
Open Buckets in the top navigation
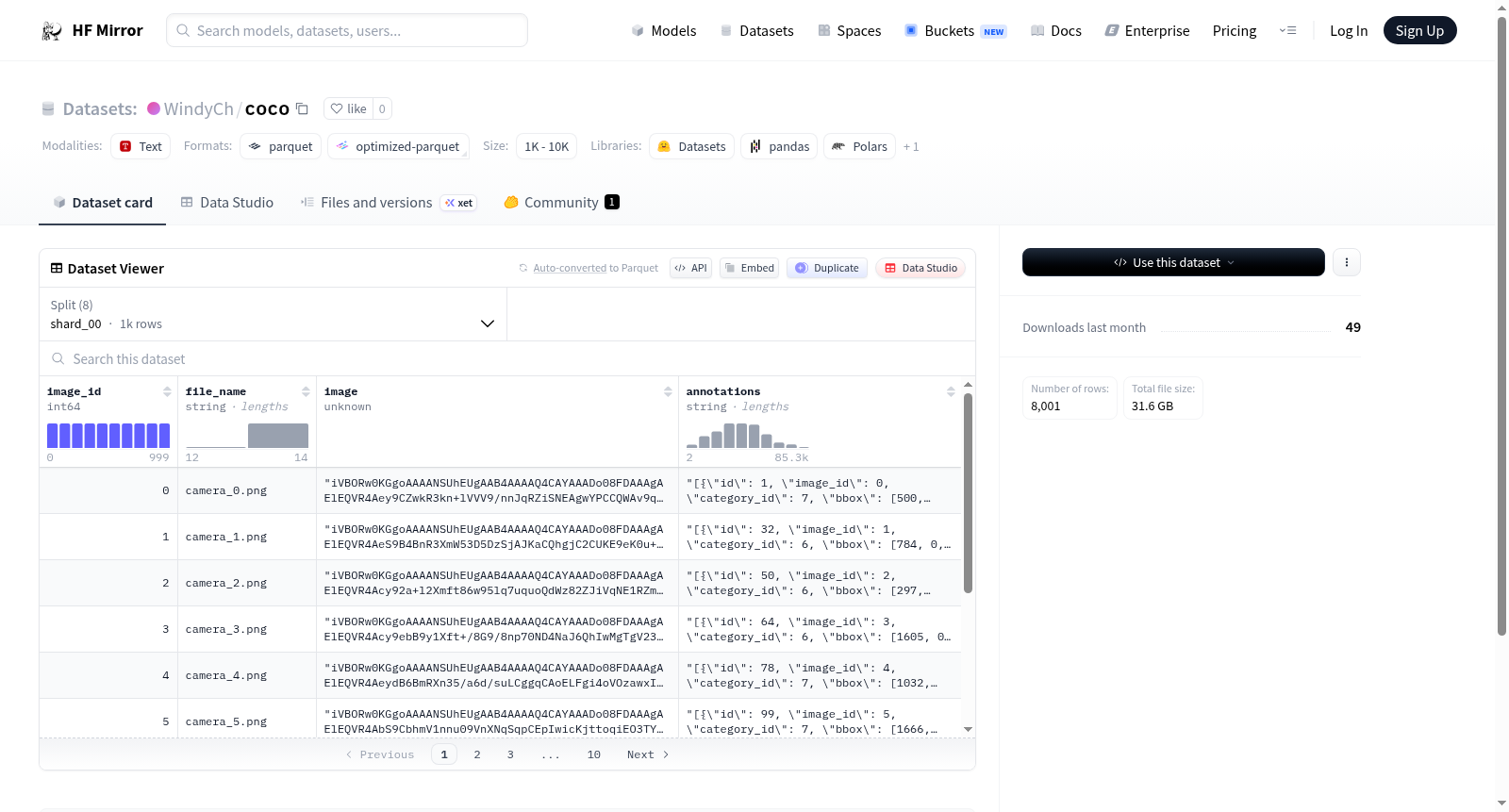(x=955, y=31)
